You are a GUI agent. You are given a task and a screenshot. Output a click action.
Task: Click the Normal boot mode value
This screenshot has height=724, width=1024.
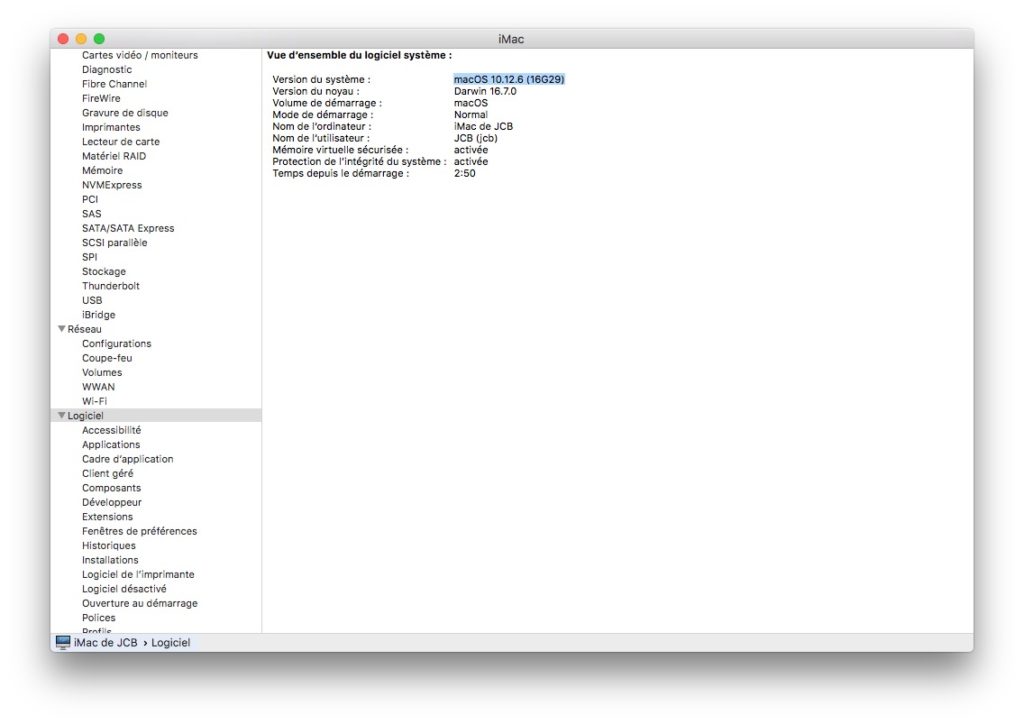click(x=470, y=114)
